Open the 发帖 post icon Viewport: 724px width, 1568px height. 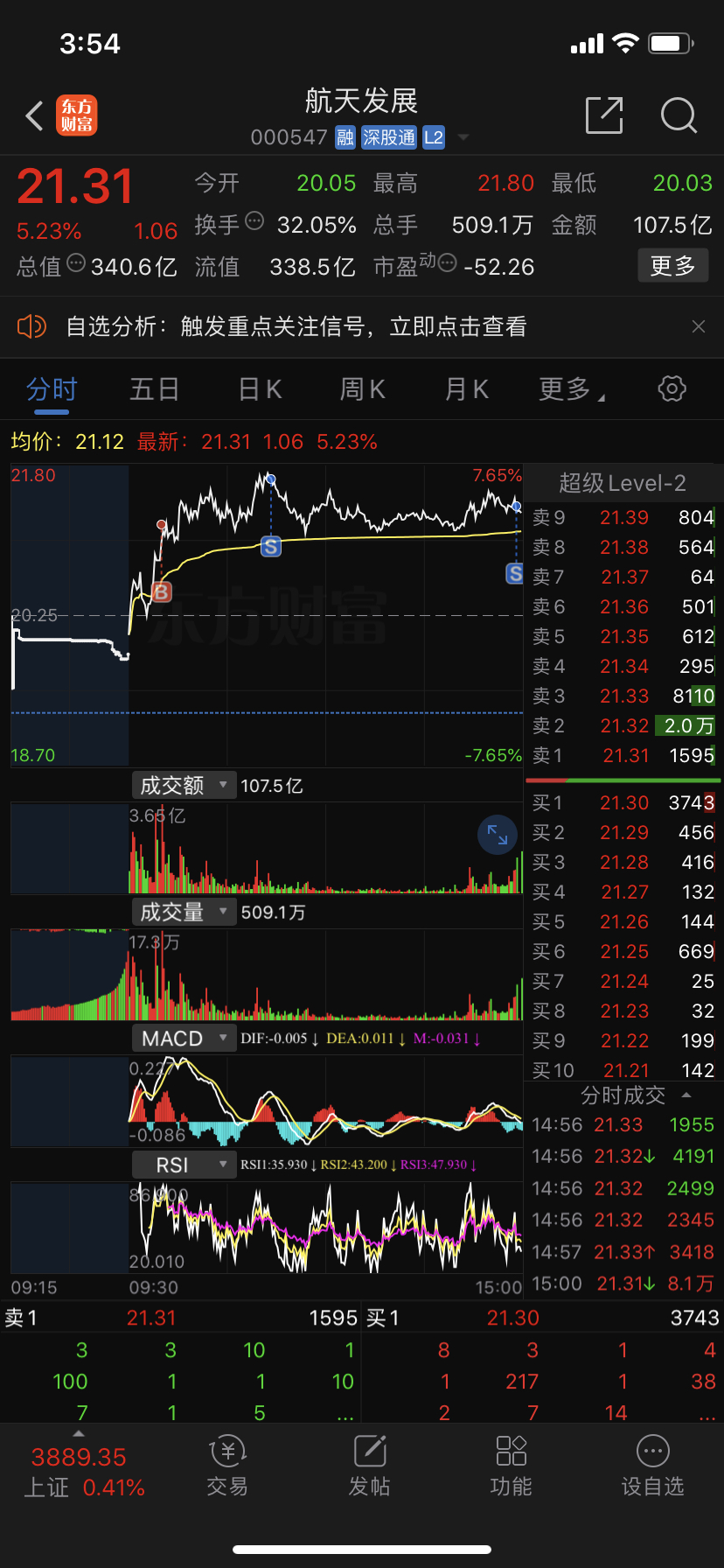point(369,1466)
